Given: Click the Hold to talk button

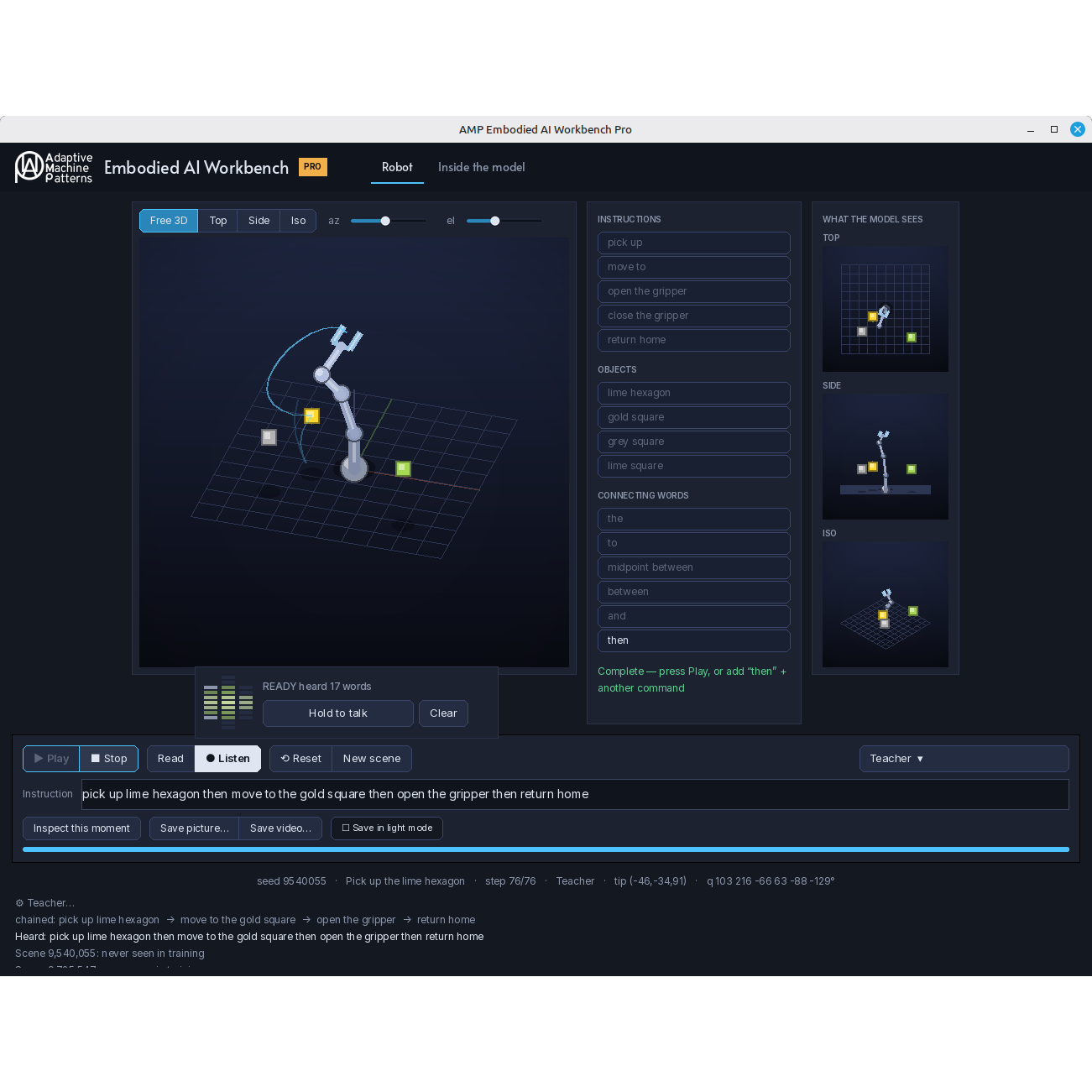Looking at the screenshot, I should (x=338, y=713).
